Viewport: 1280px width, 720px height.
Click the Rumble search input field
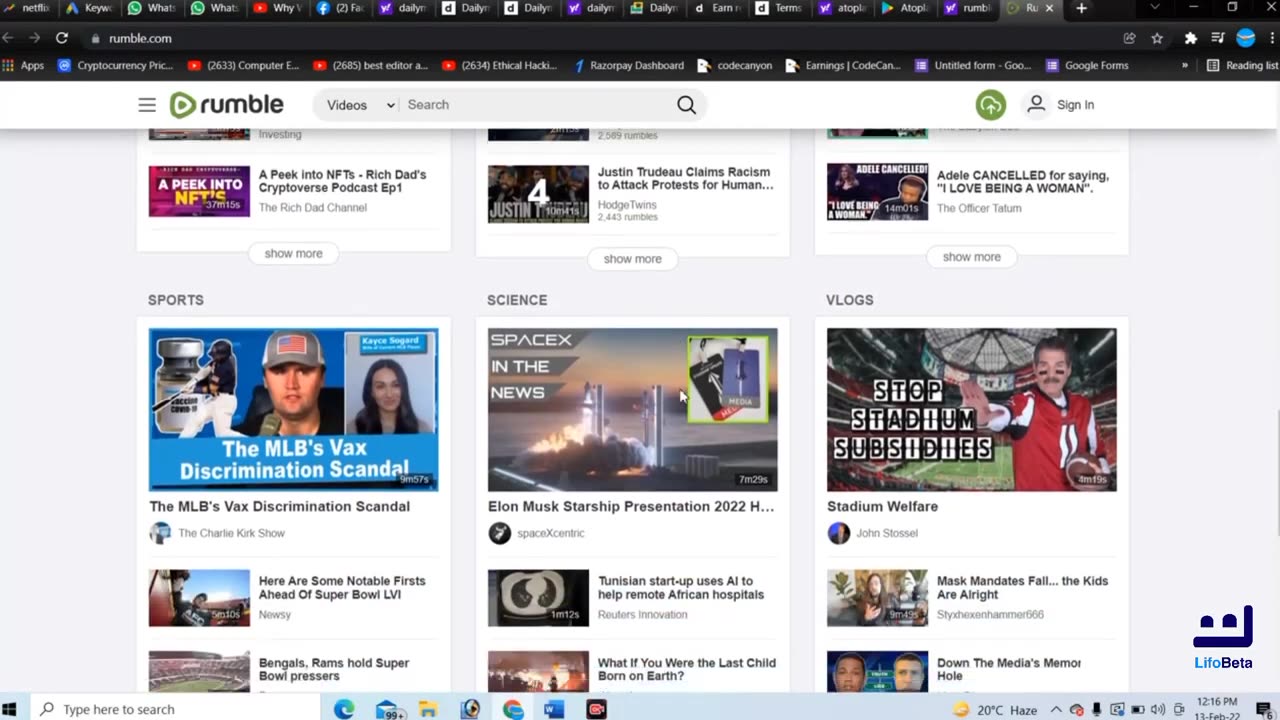coord(535,105)
